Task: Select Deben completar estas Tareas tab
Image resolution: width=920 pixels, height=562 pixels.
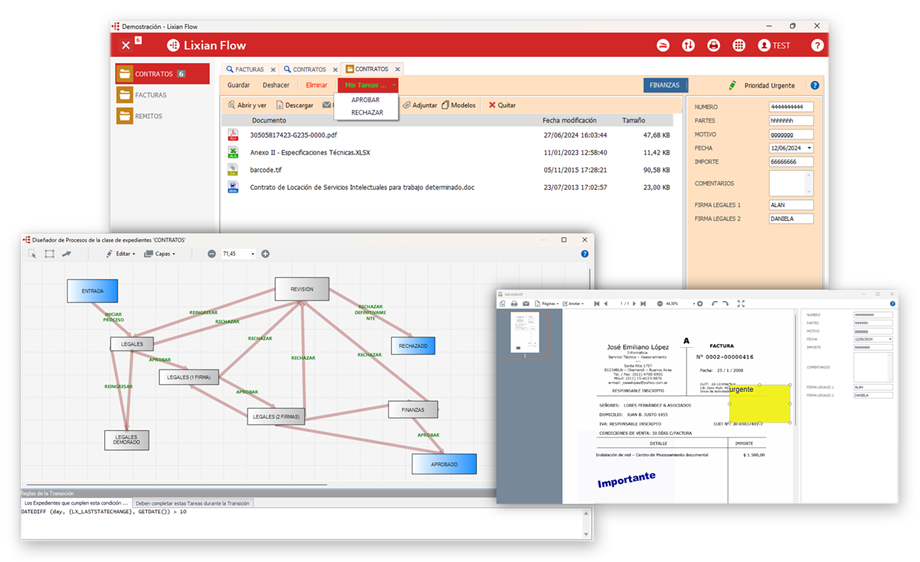Action: [192, 503]
